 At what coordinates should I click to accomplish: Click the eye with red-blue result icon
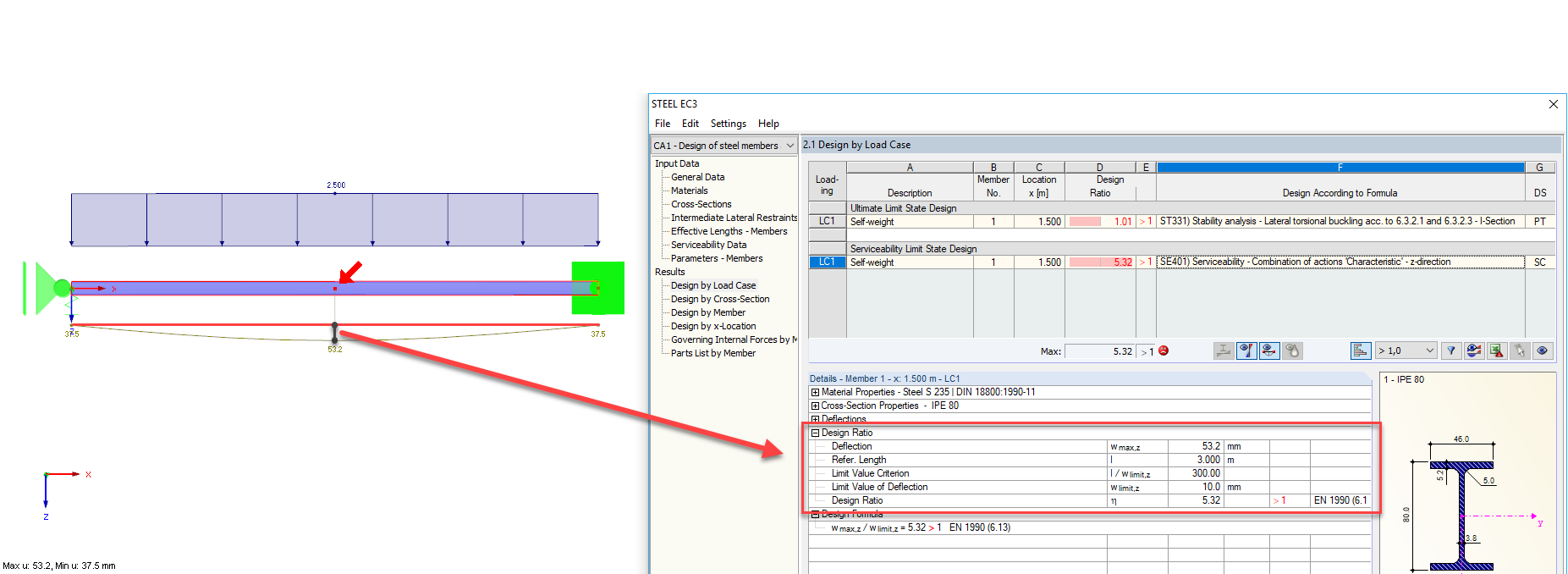pos(1474,350)
